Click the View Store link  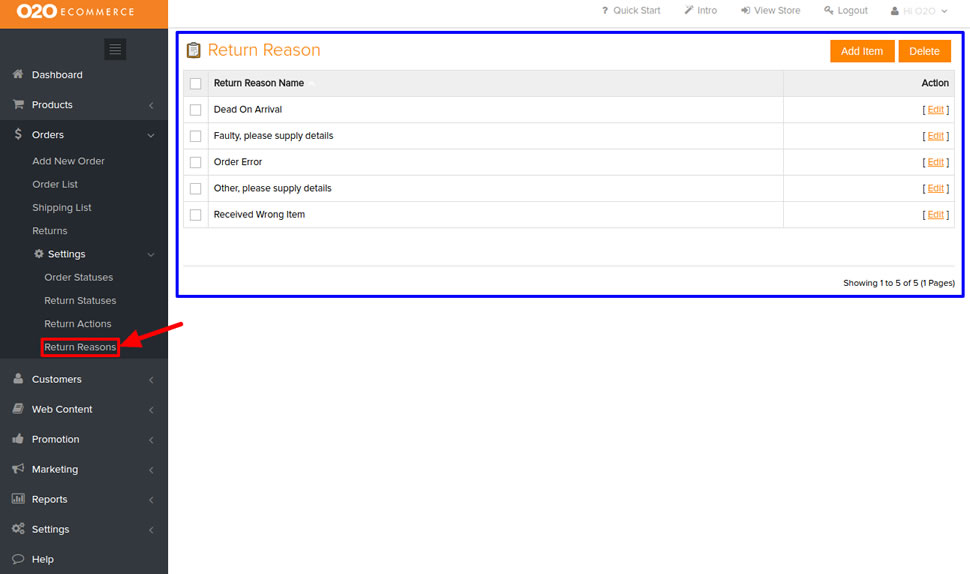pos(777,11)
